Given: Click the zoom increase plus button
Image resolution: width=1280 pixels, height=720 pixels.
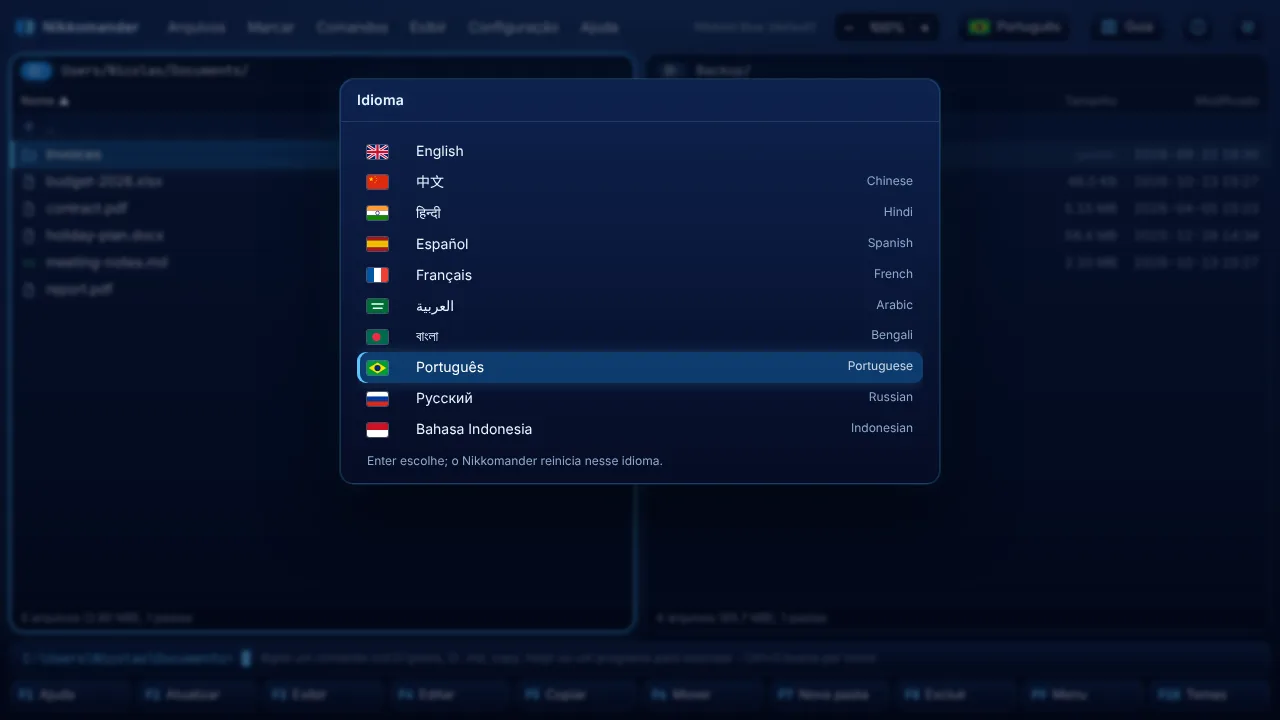Looking at the screenshot, I should [925, 27].
